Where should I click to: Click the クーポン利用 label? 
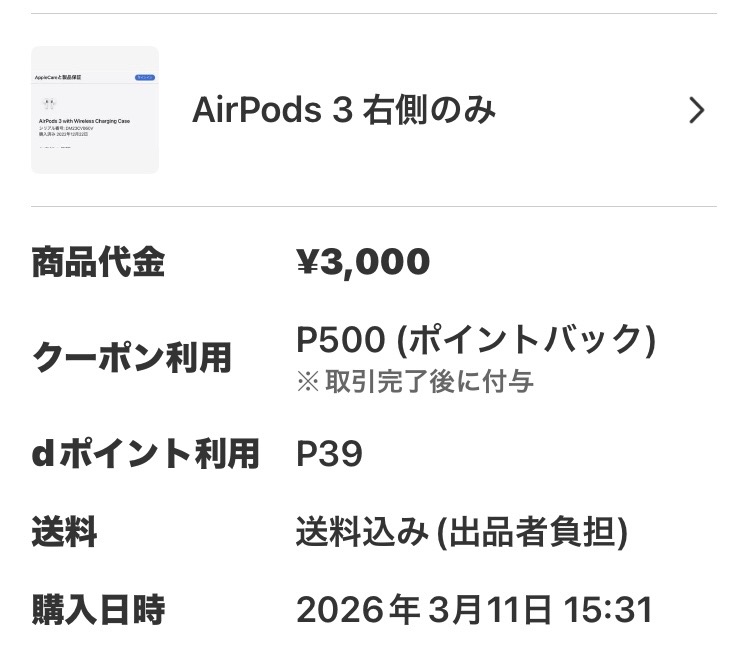pos(132,357)
